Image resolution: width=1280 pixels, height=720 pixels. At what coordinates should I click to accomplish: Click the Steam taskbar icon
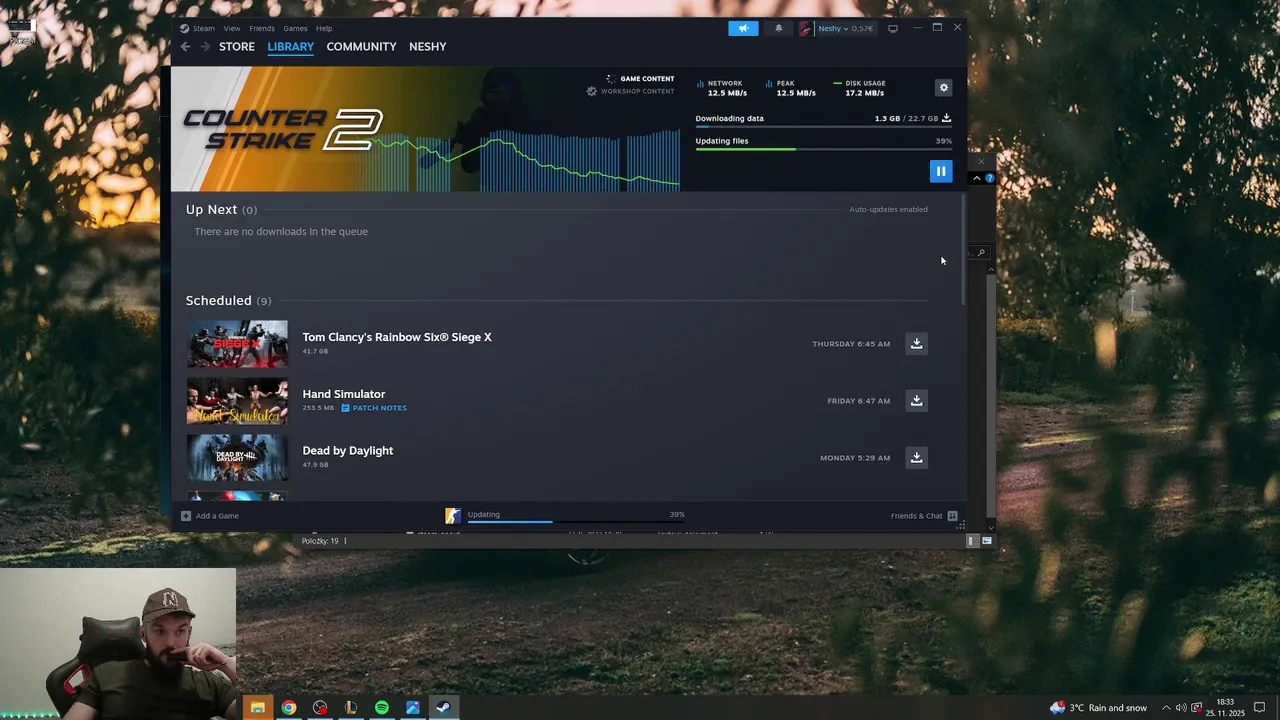point(443,708)
